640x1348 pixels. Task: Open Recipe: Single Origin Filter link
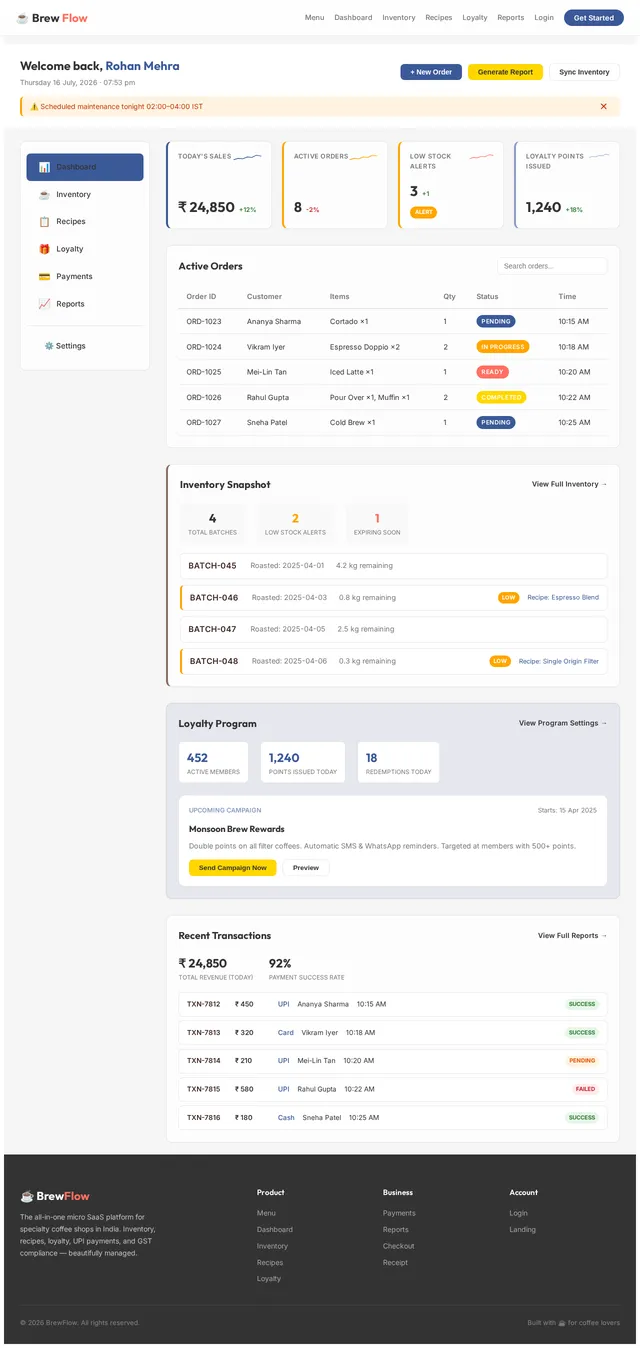[x=559, y=661]
